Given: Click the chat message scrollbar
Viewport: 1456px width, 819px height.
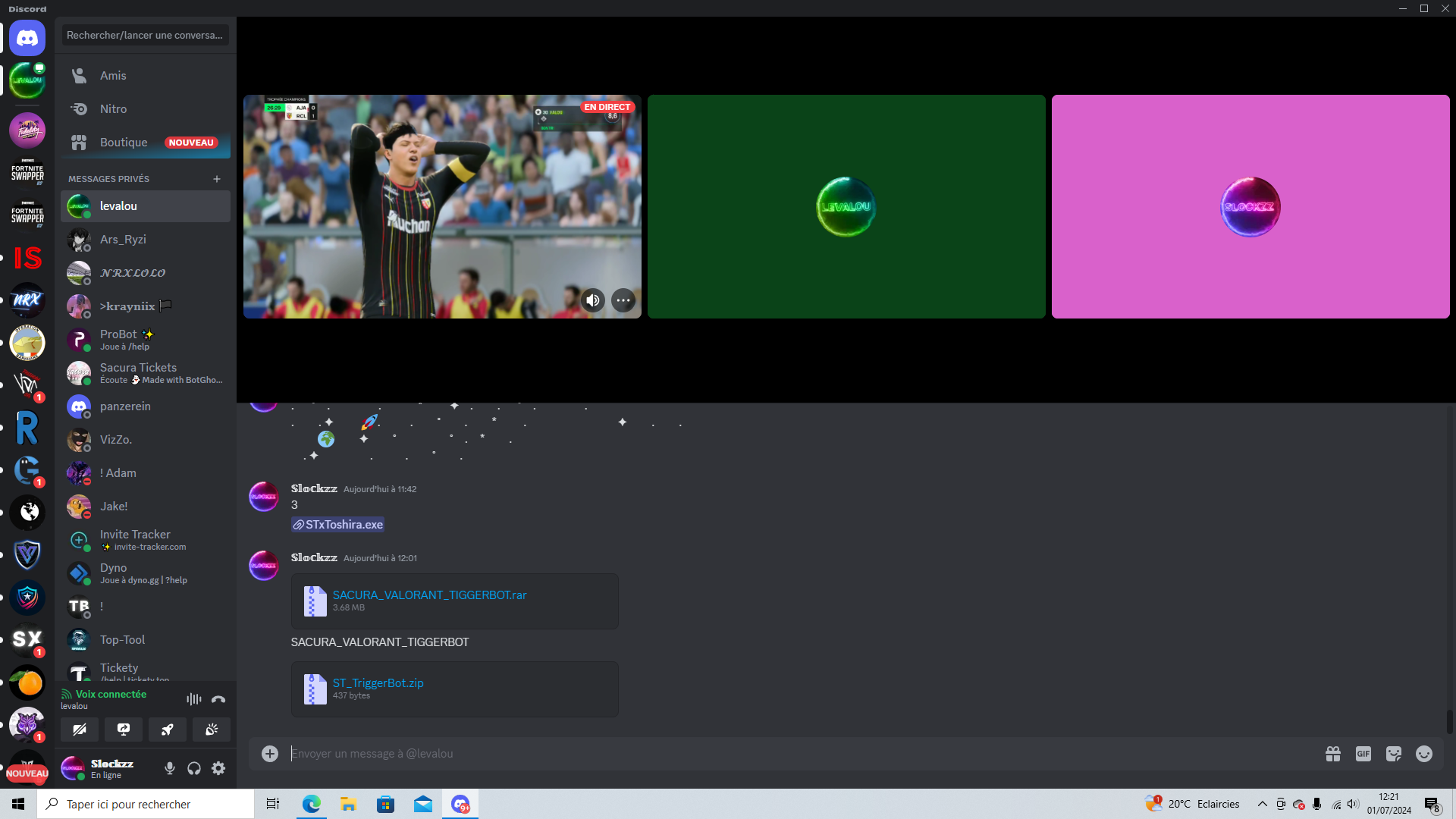Looking at the screenshot, I should pyautogui.click(x=1449, y=722).
